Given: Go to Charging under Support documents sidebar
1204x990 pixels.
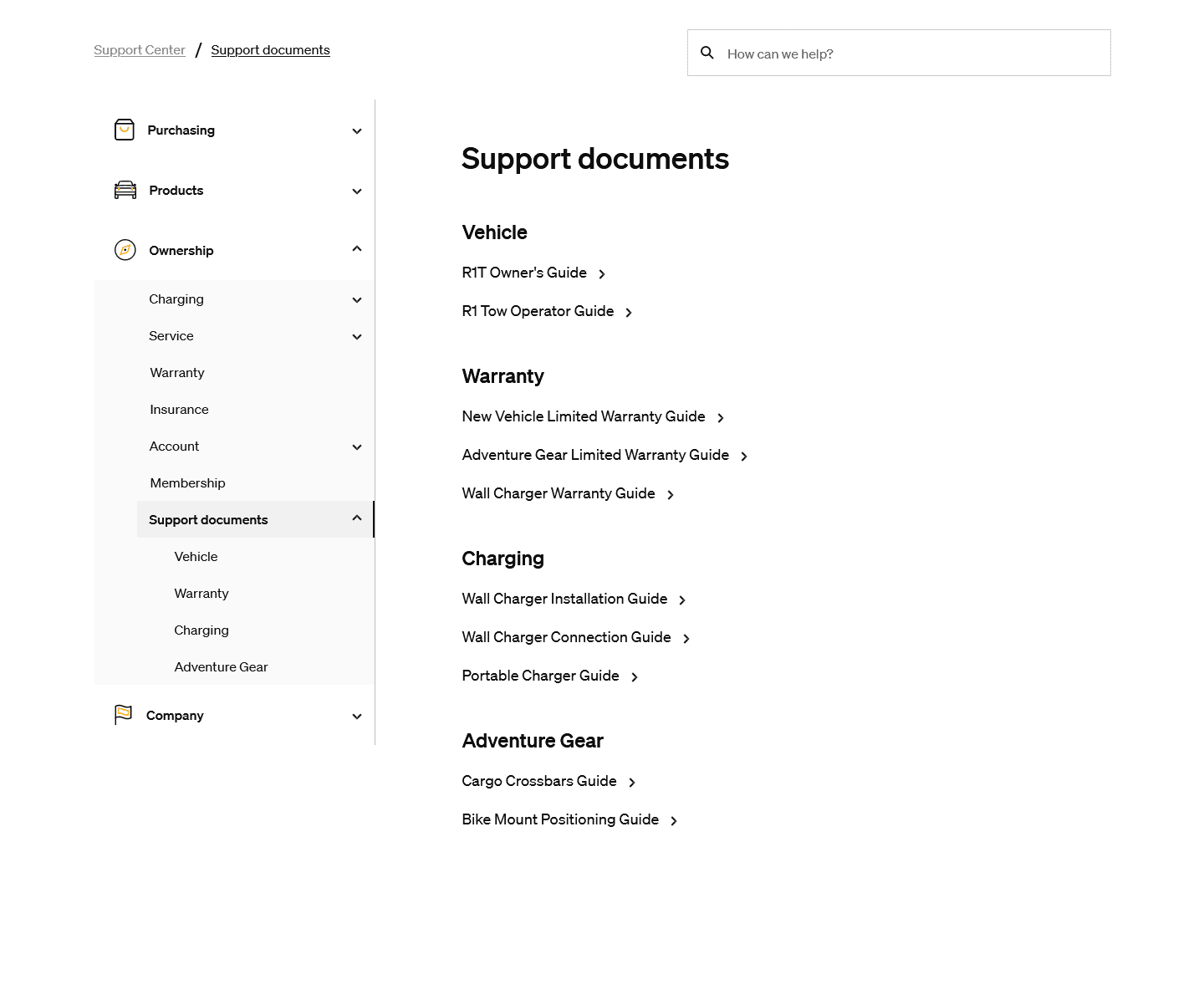Looking at the screenshot, I should pyautogui.click(x=201, y=630).
